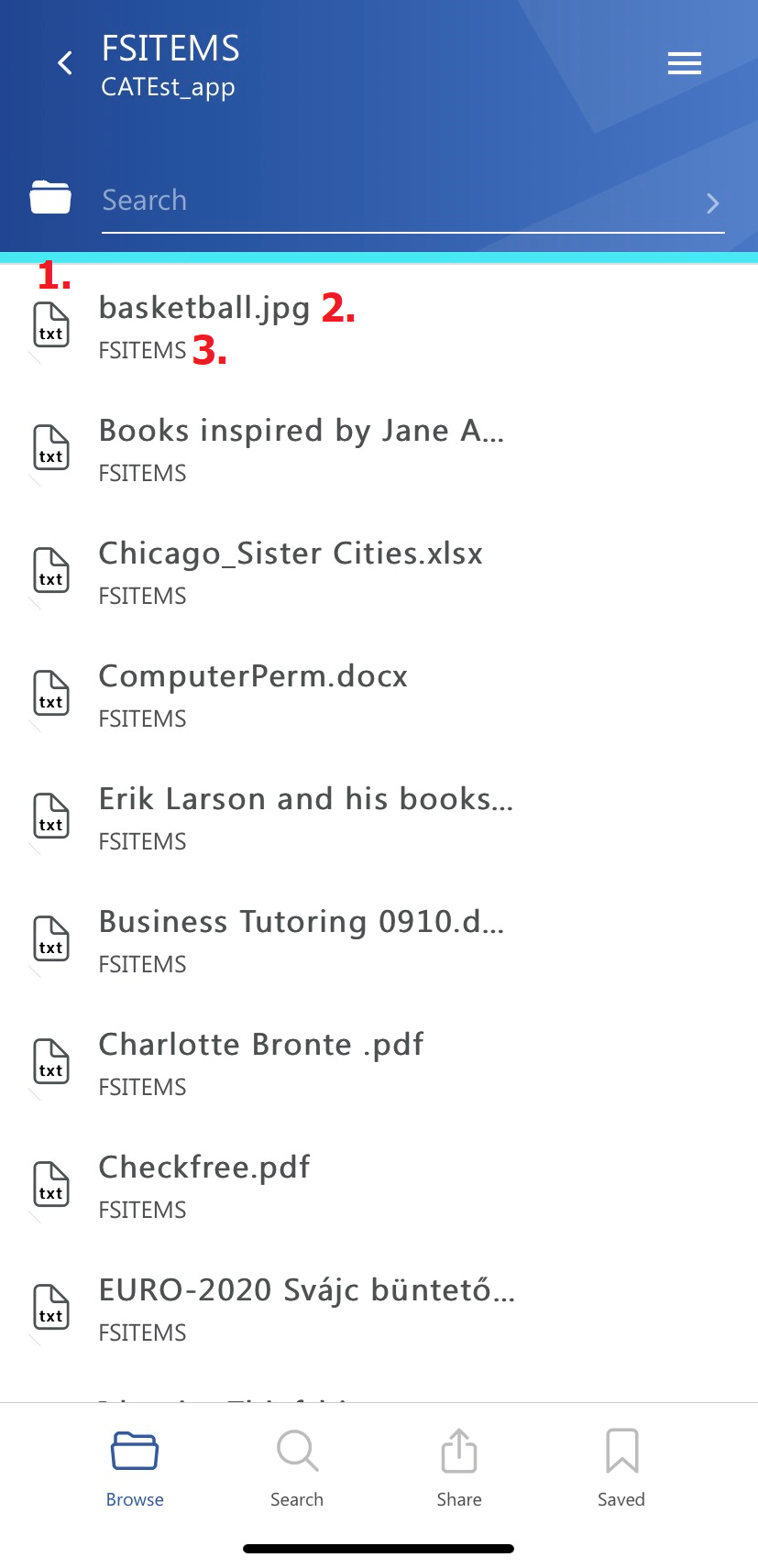Click the txt icon beside basketball.jpg

(x=51, y=325)
